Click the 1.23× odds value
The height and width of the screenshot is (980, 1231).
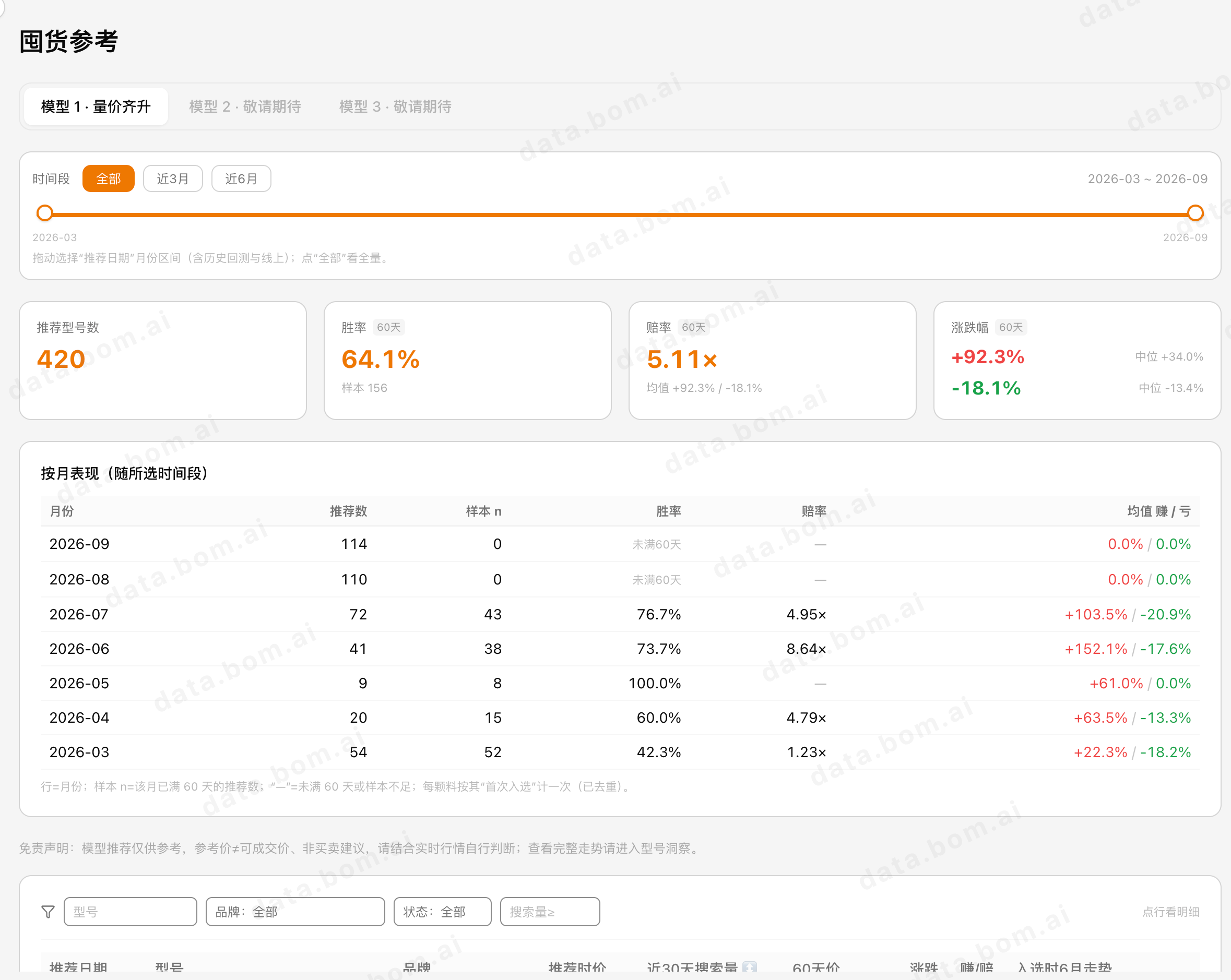click(806, 752)
